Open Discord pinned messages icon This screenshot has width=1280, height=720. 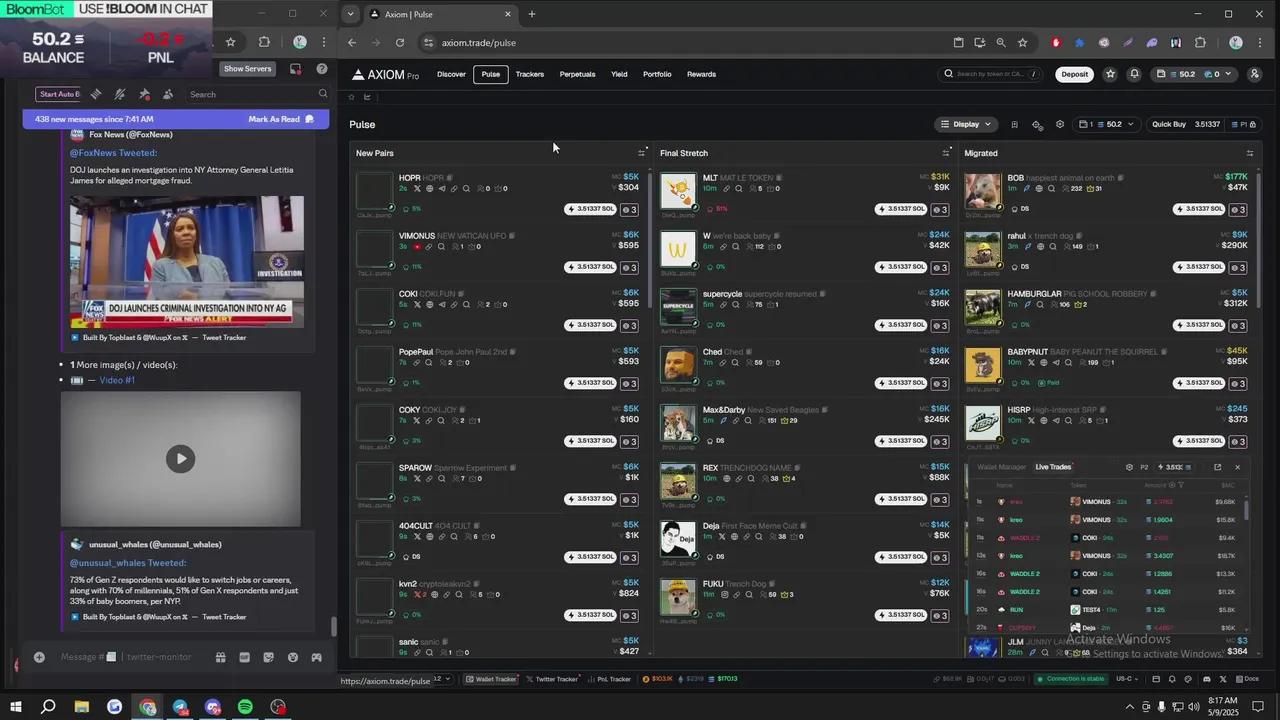[x=144, y=94]
